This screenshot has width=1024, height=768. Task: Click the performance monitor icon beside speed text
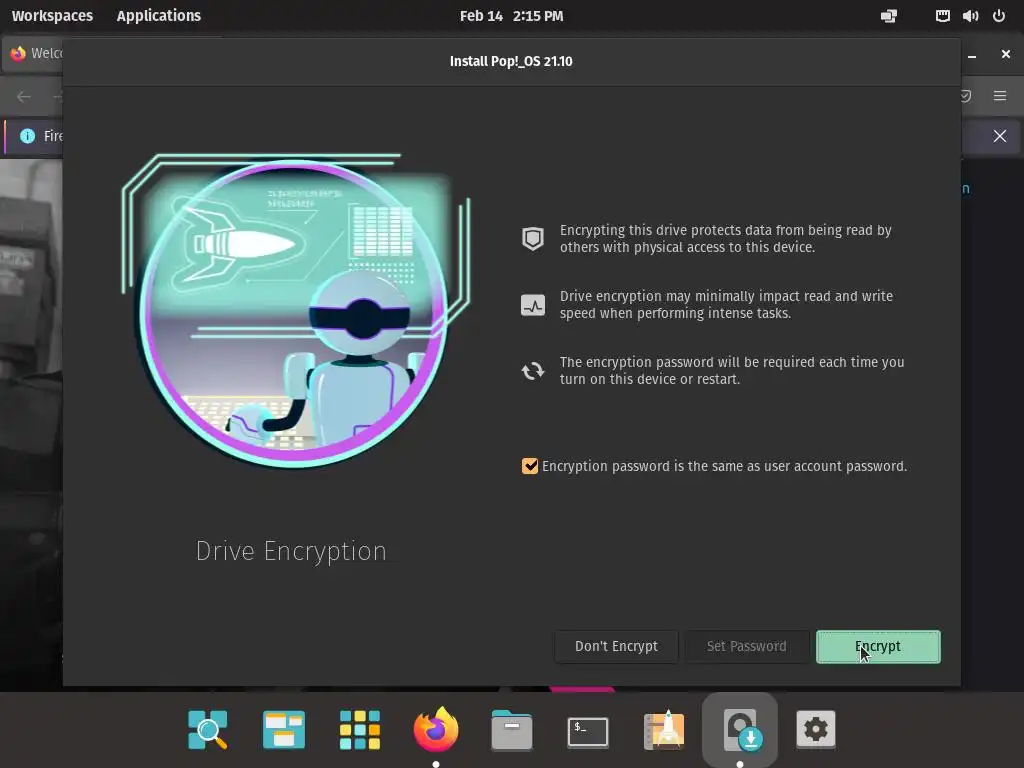(x=533, y=305)
